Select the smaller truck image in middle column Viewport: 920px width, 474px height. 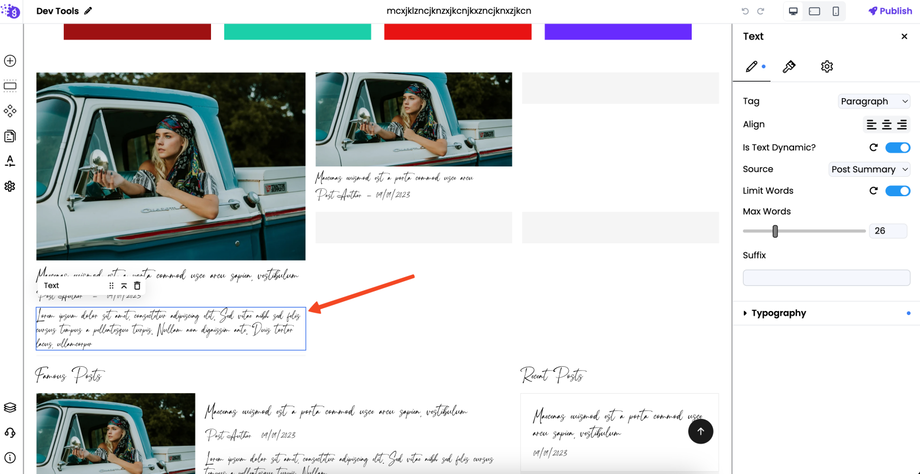pyautogui.click(x=414, y=119)
